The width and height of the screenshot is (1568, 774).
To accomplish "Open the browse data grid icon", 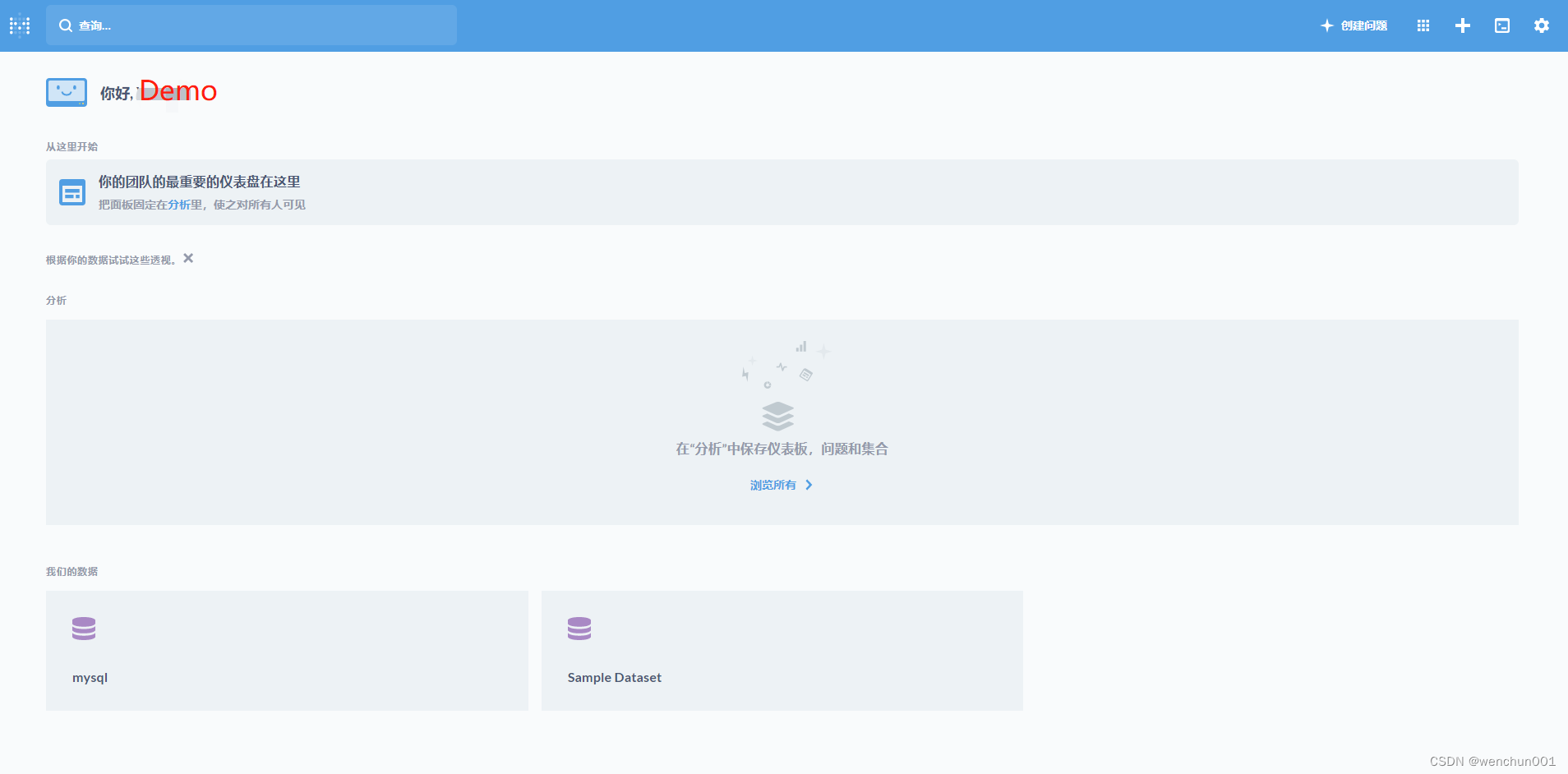I will [1423, 25].
